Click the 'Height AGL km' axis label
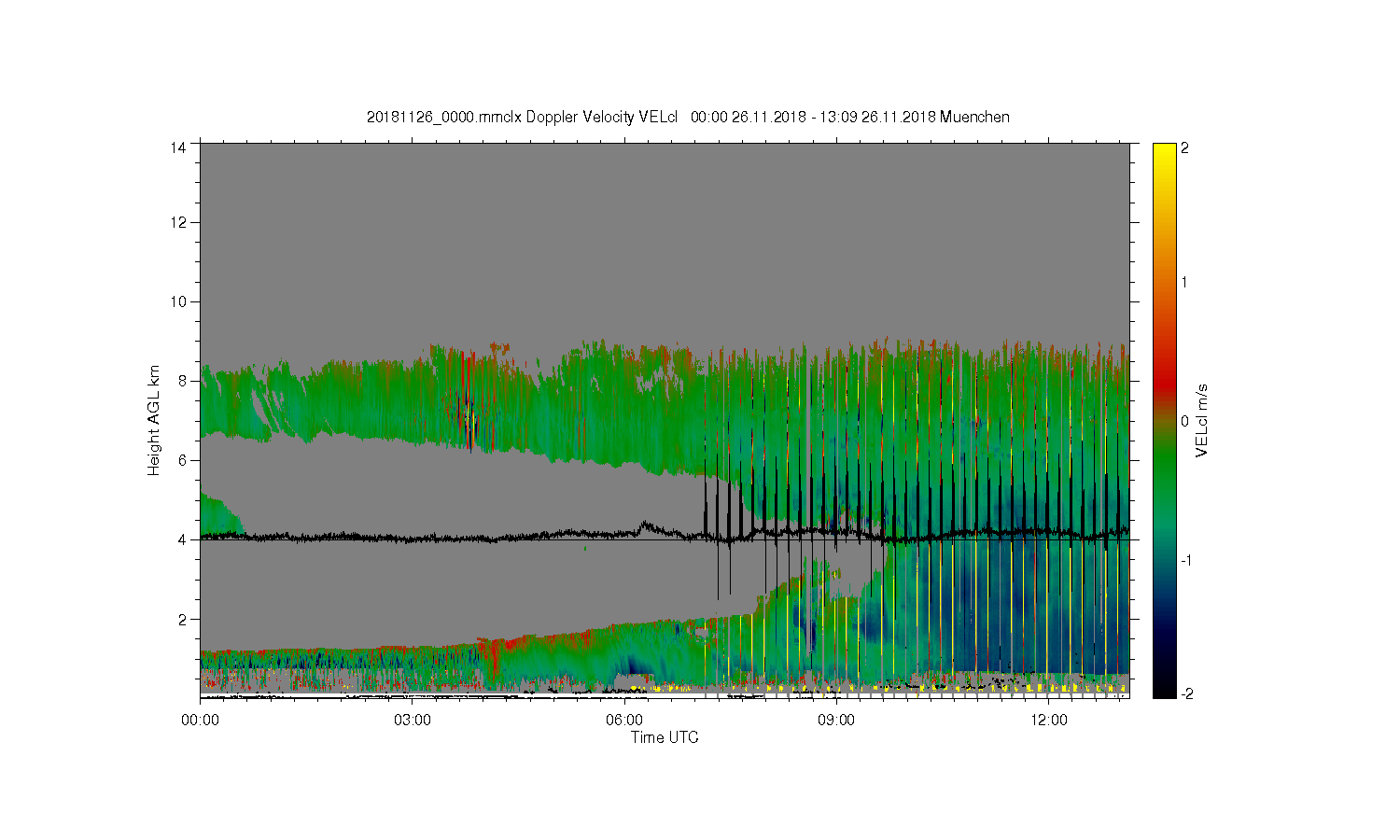 tap(154, 420)
